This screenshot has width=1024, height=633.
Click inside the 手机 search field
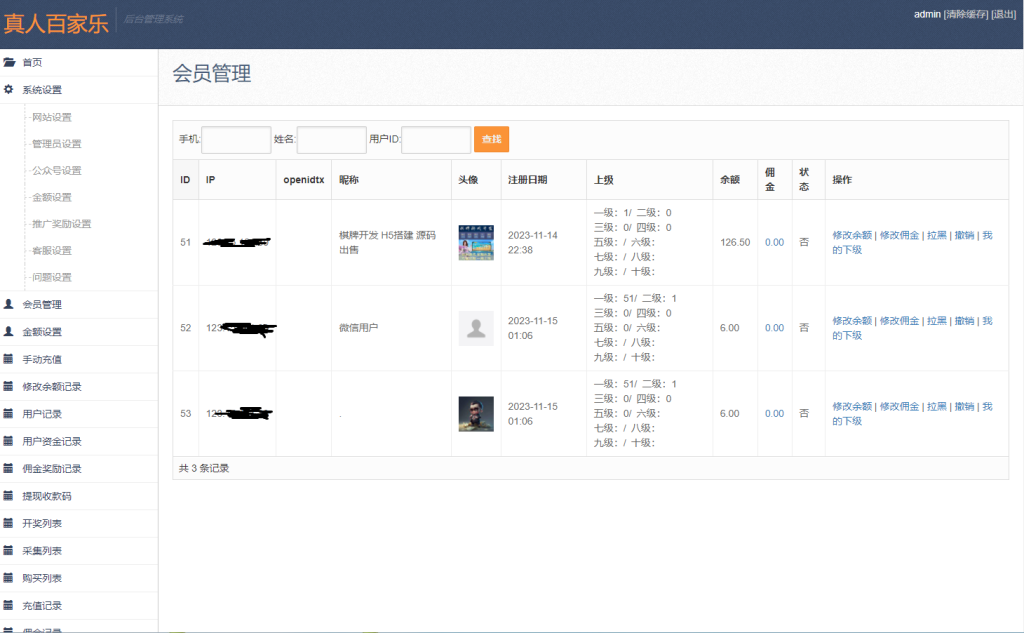(x=238, y=139)
